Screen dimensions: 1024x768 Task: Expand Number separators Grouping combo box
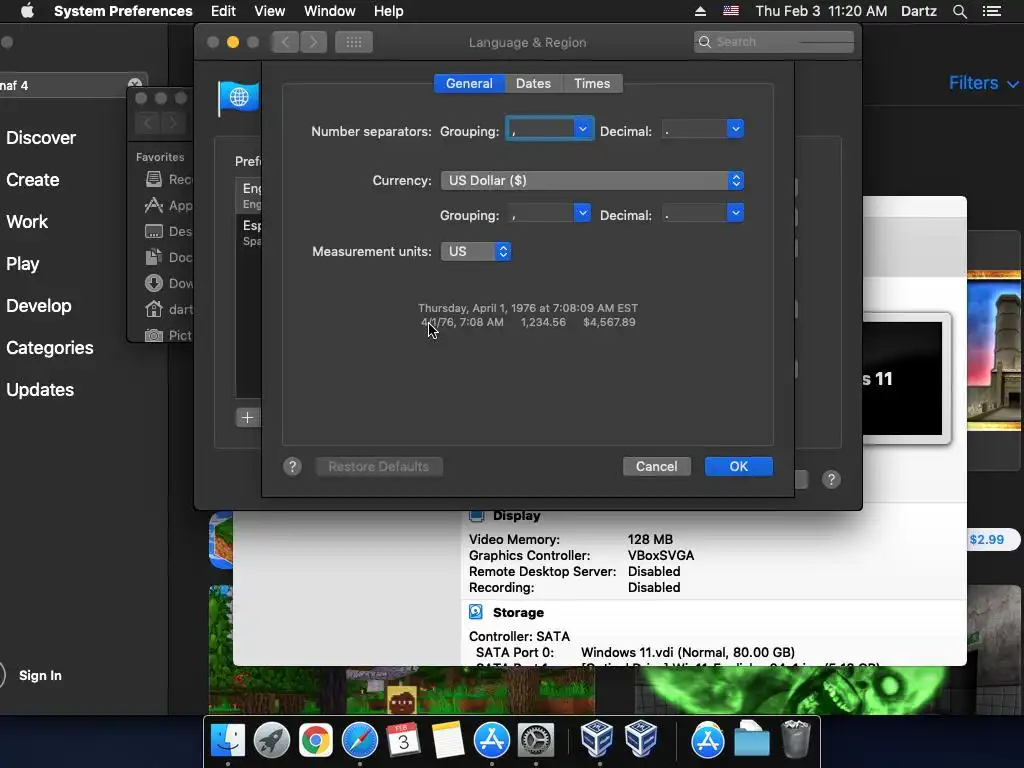click(x=583, y=129)
